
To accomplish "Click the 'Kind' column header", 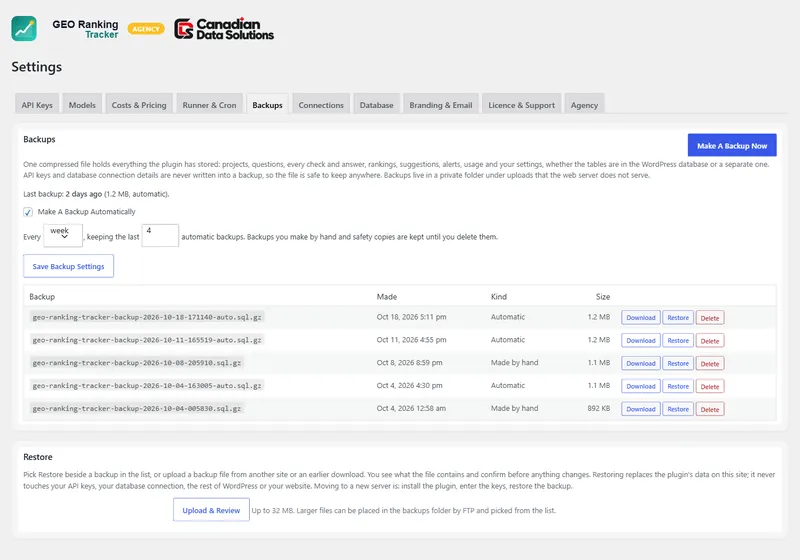I will tap(498, 296).
